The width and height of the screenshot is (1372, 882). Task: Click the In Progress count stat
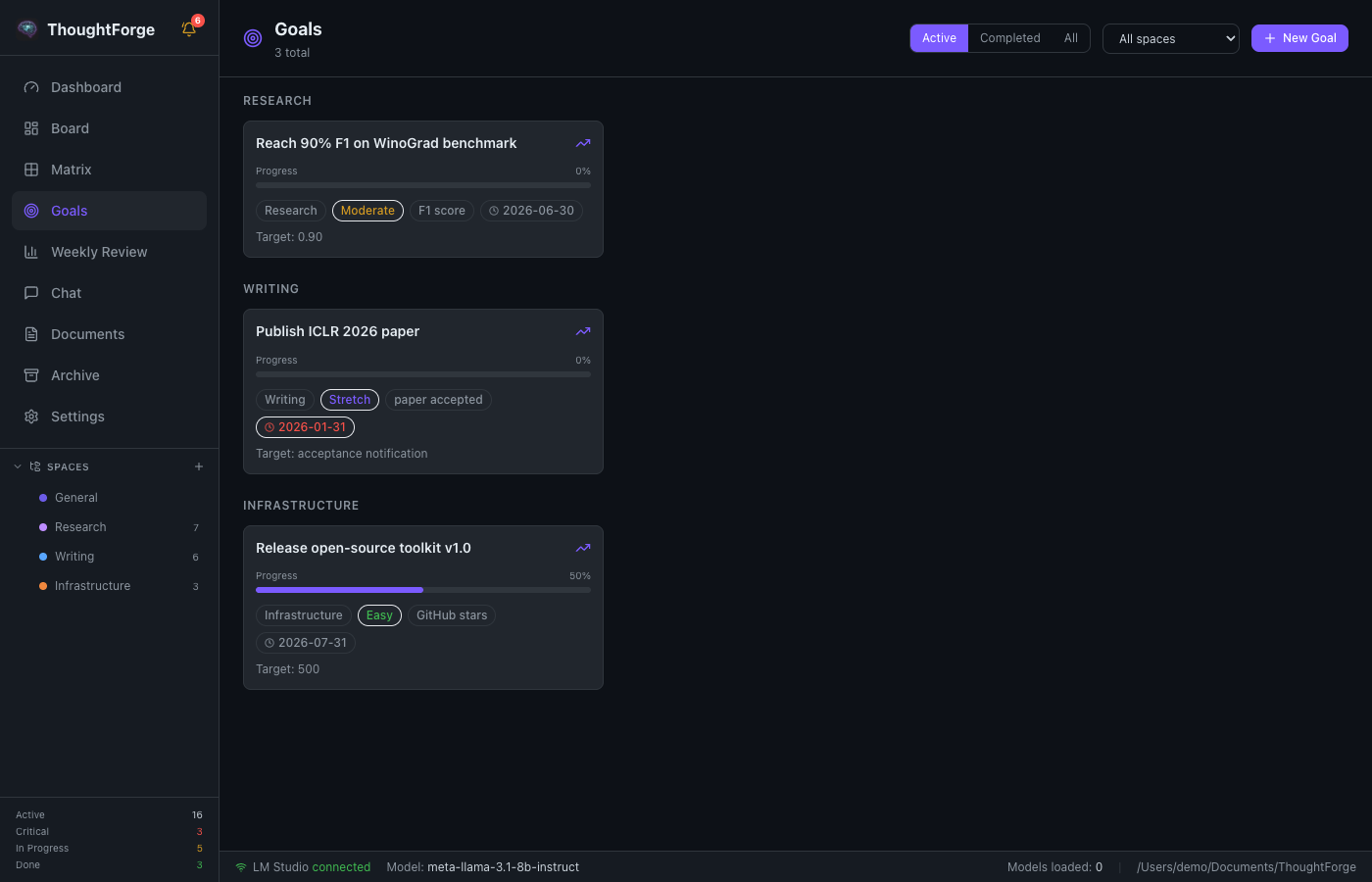pyautogui.click(x=199, y=849)
